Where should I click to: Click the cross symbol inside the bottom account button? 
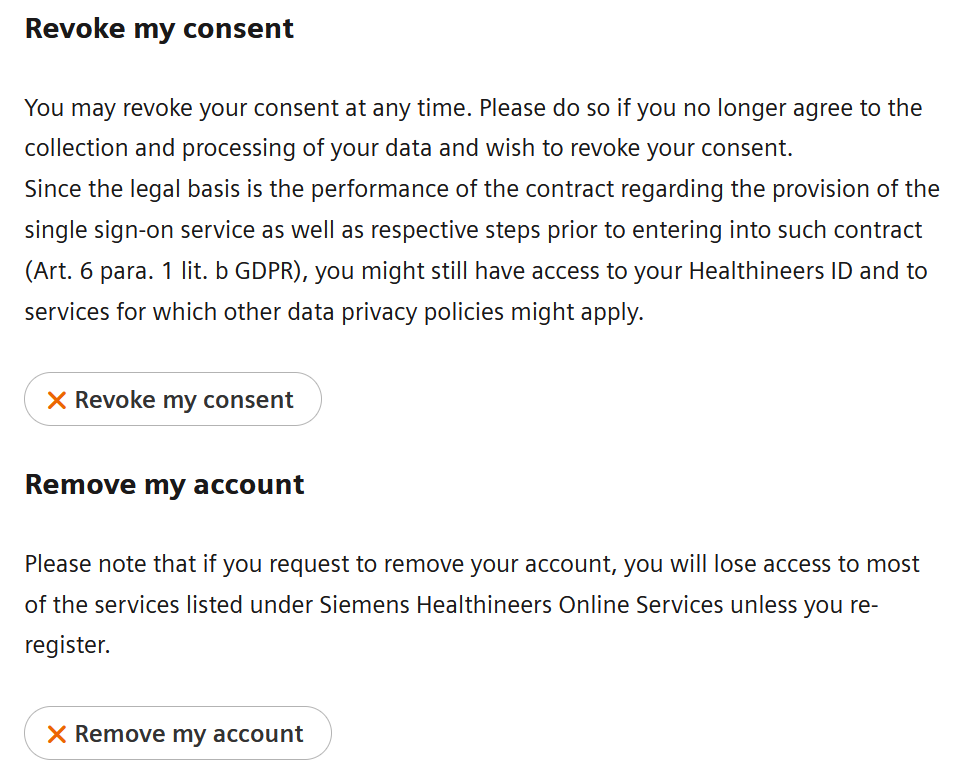pyautogui.click(x=57, y=733)
